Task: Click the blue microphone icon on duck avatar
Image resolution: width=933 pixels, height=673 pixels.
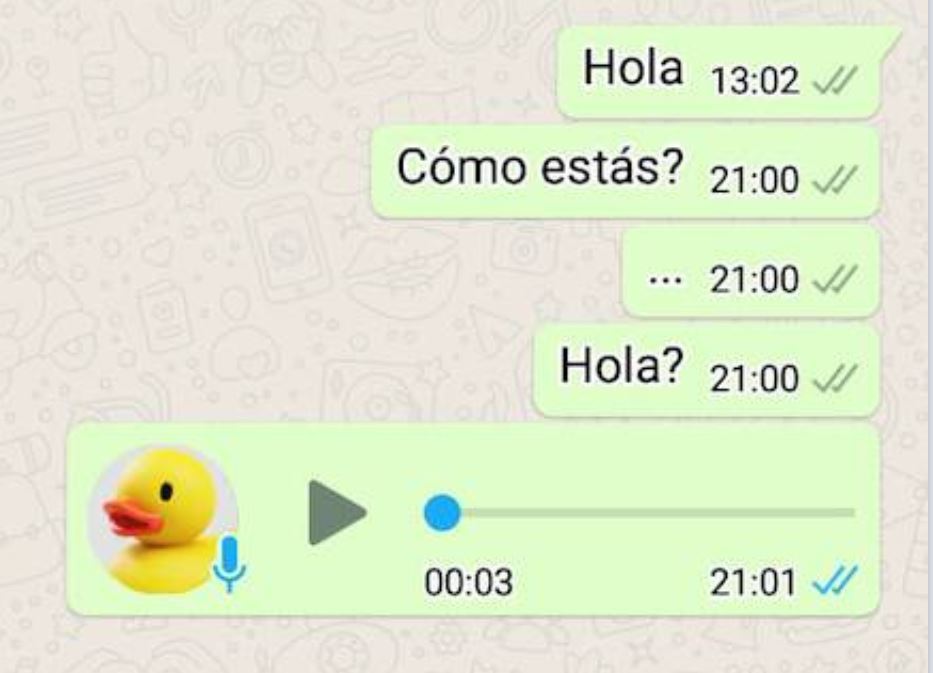Action: (230, 563)
